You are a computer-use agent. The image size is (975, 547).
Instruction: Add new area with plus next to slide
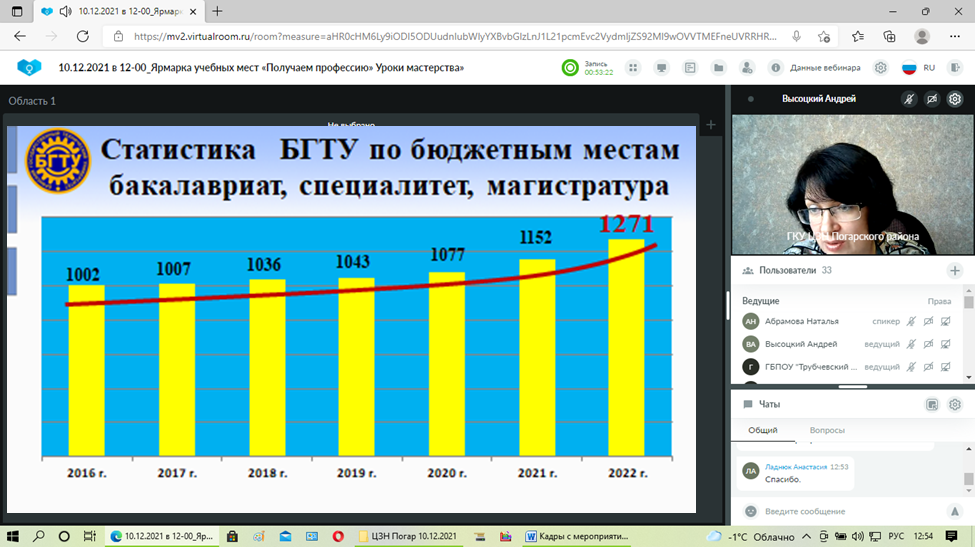tap(711, 125)
